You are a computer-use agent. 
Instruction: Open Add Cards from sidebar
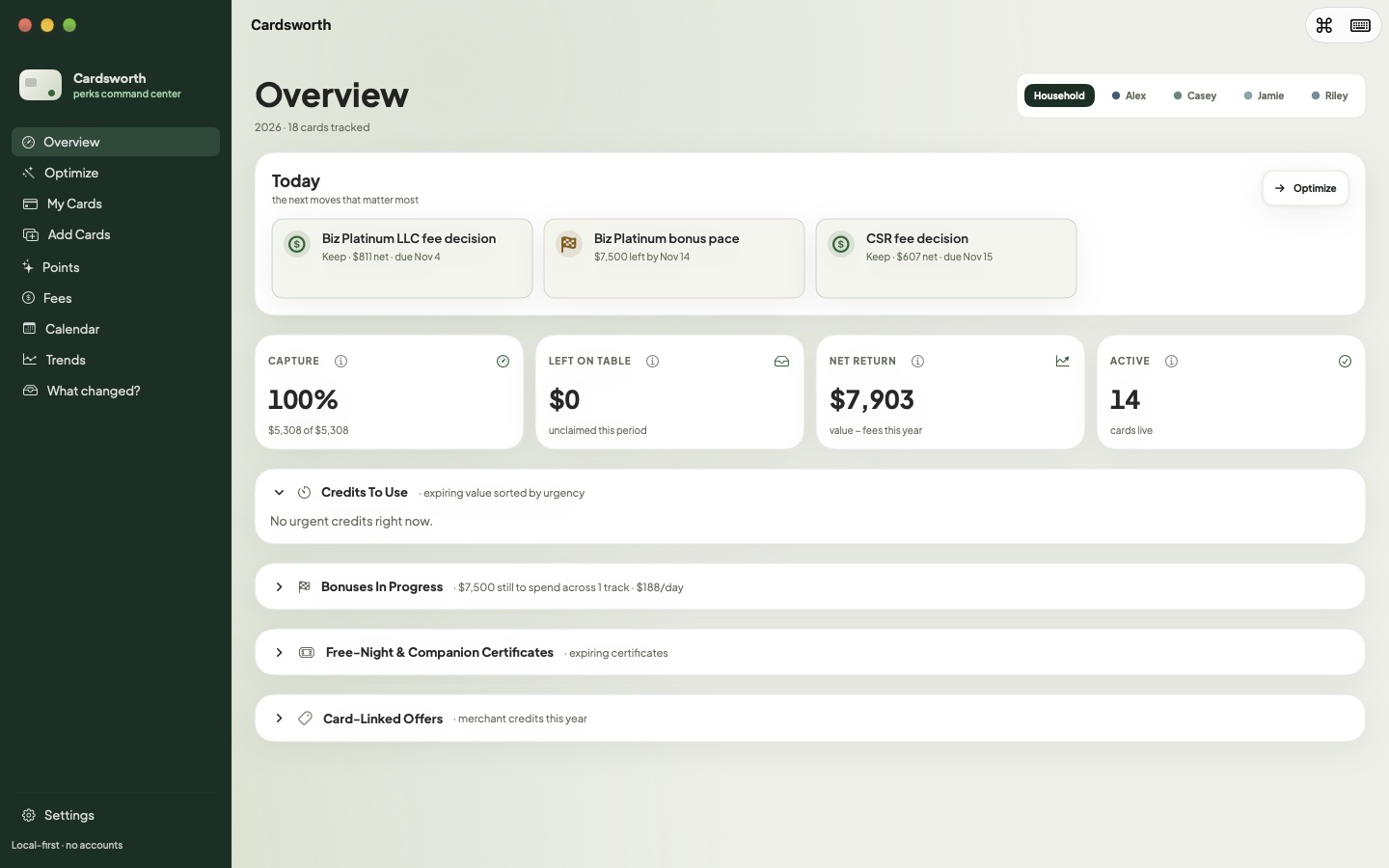pyautogui.click(x=116, y=234)
